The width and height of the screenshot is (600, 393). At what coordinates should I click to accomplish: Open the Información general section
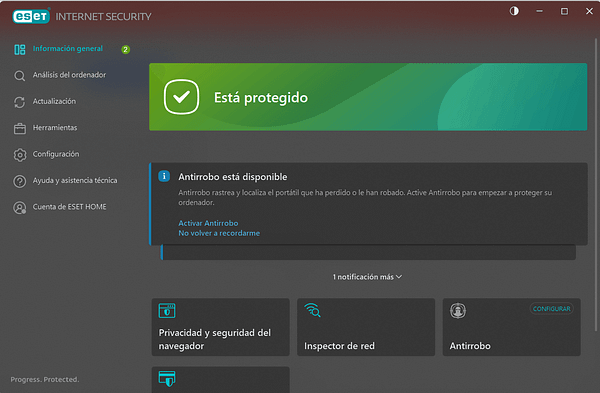68,49
